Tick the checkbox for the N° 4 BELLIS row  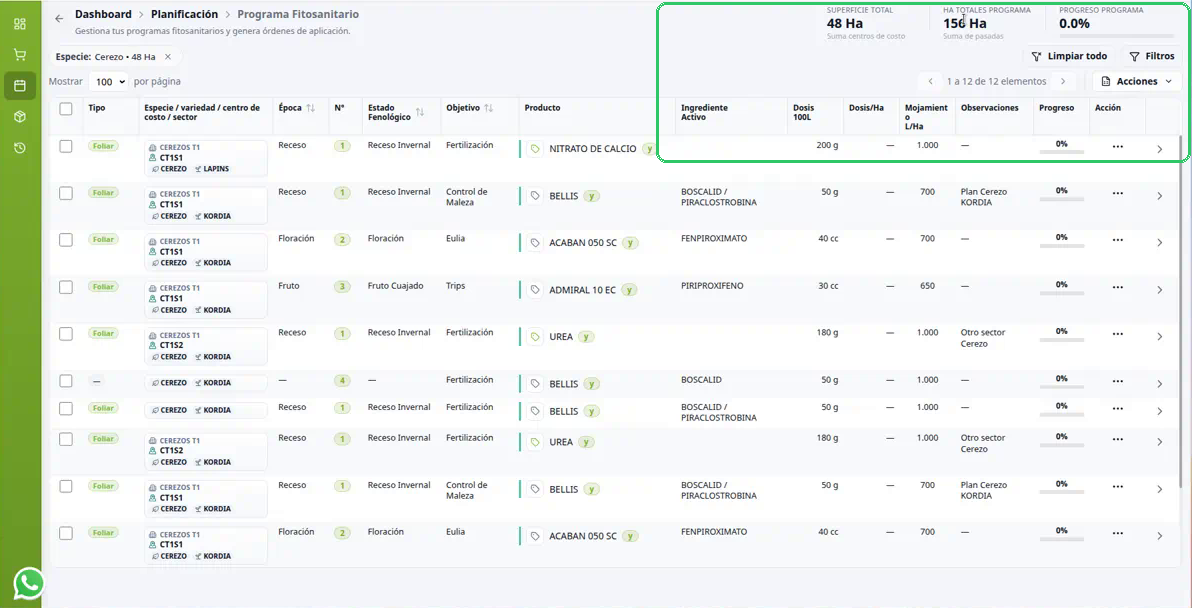66,381
